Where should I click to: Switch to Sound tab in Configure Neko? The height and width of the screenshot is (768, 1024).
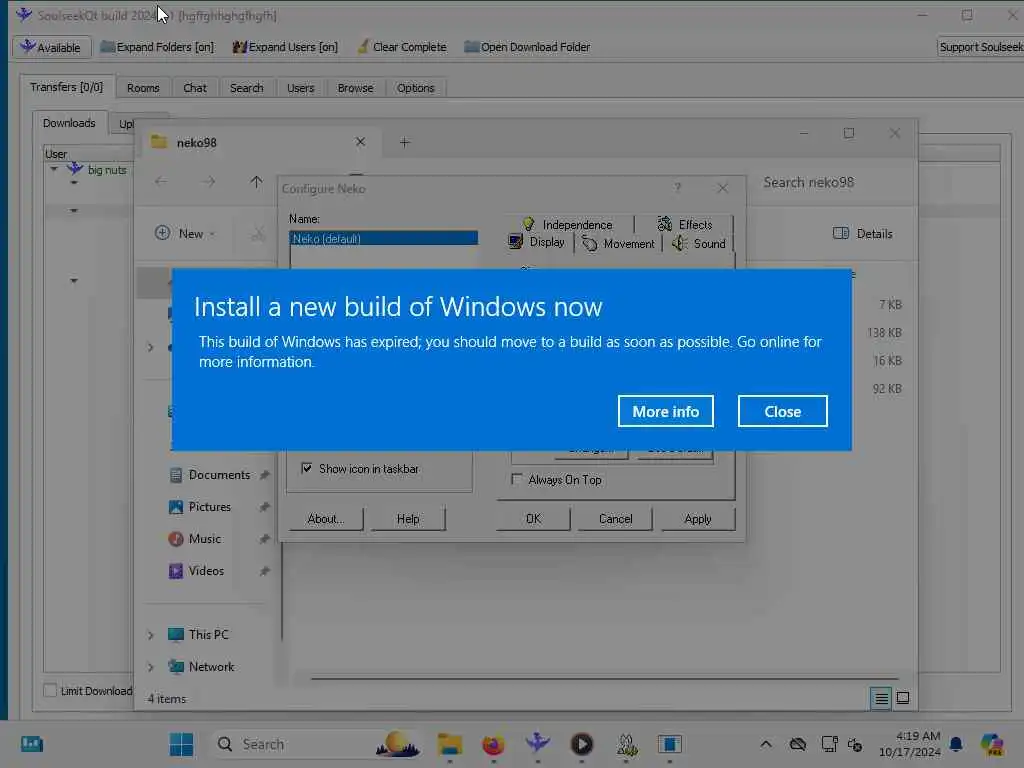point(699,244)
